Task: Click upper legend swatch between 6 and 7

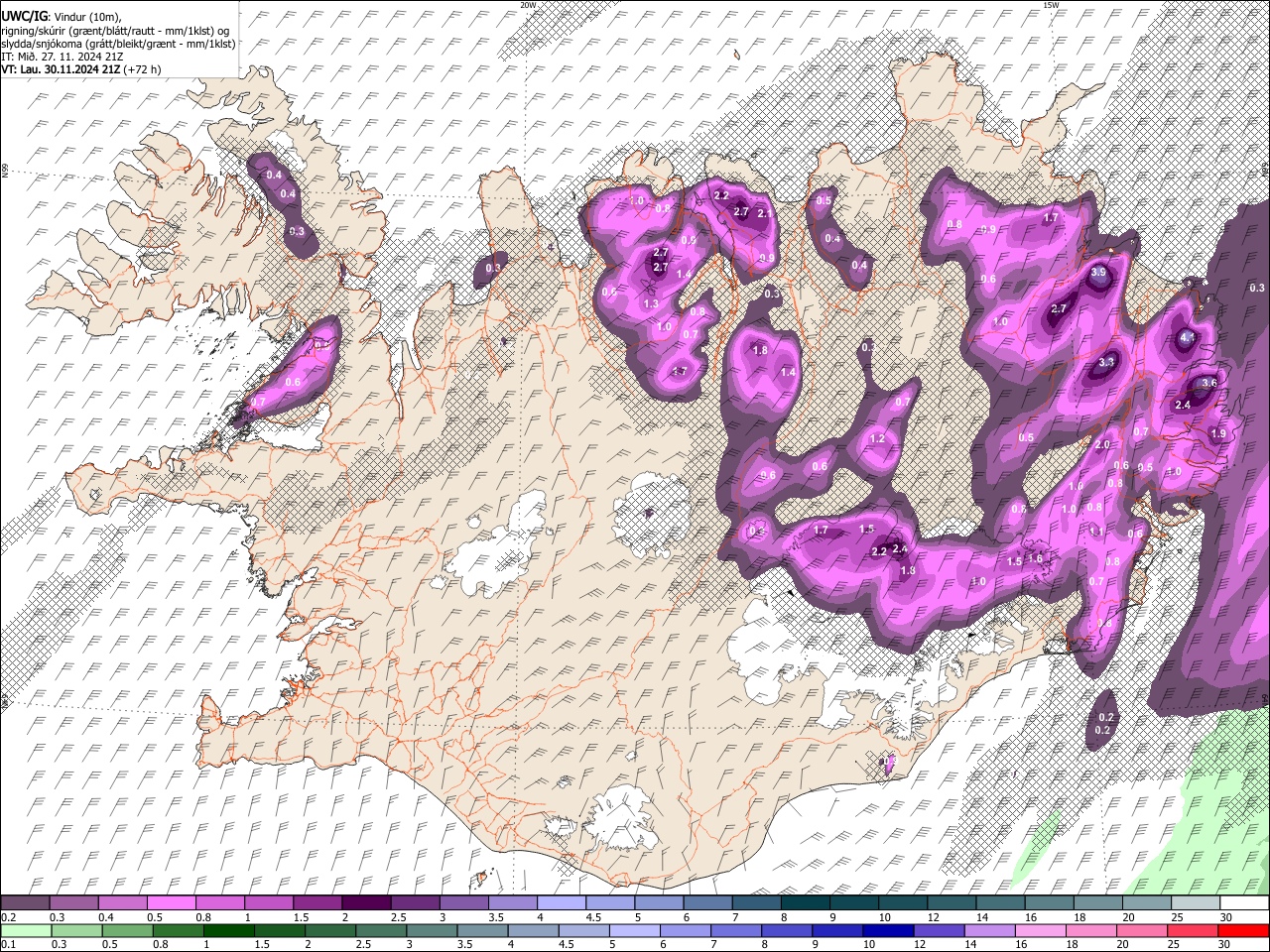Action: [706, 903]
